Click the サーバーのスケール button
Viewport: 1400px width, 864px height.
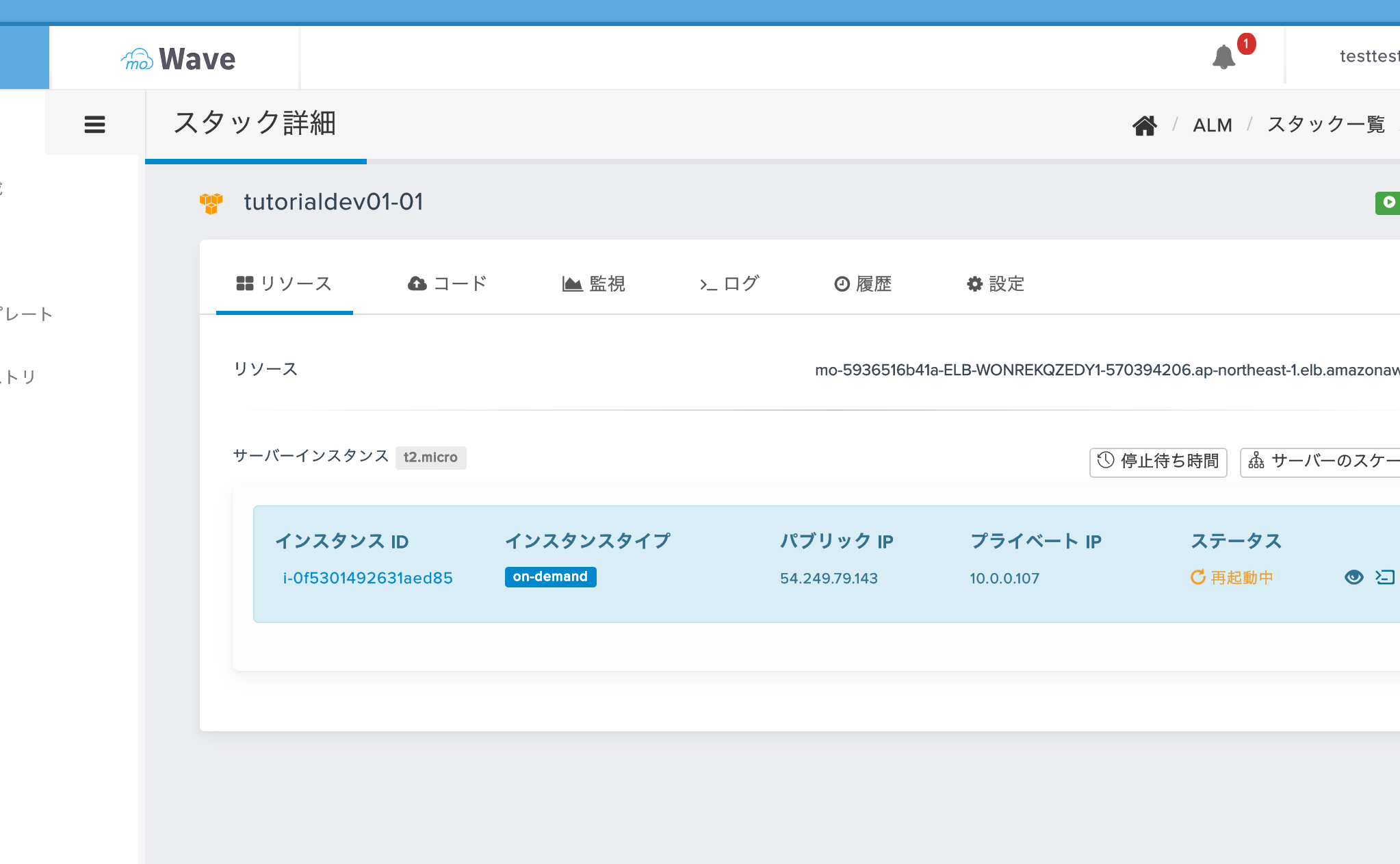tap(1321, 461)
